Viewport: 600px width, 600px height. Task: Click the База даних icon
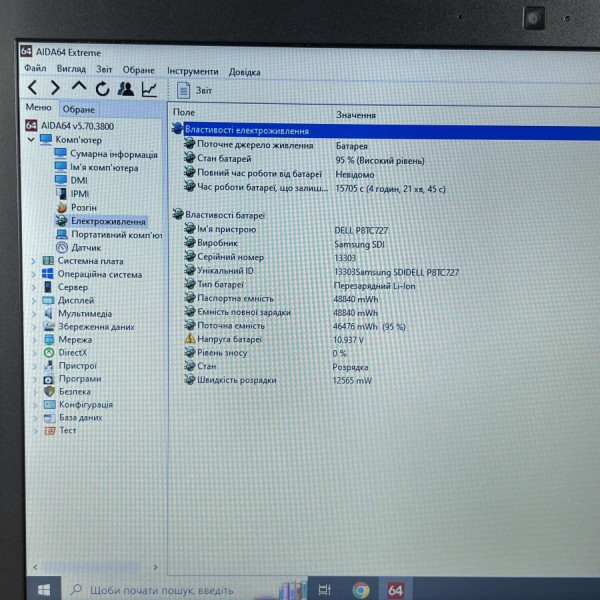[x=50, y=418]
